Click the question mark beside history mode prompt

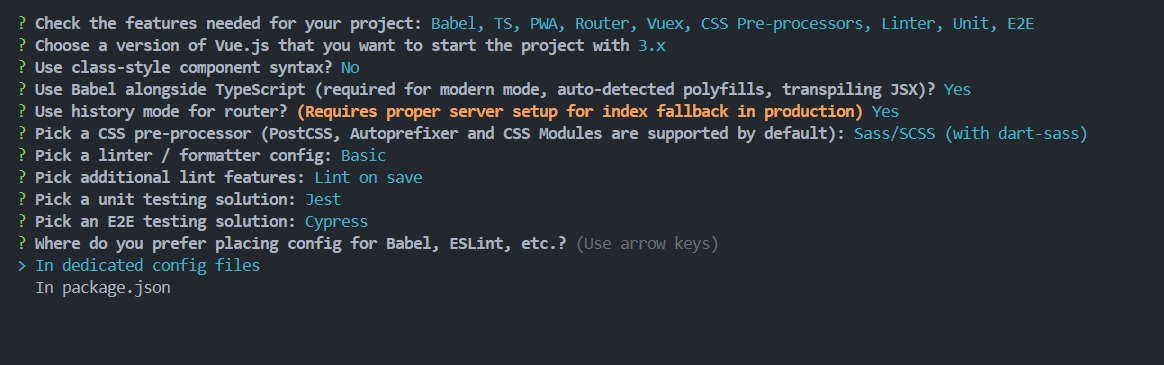point(23,111)
